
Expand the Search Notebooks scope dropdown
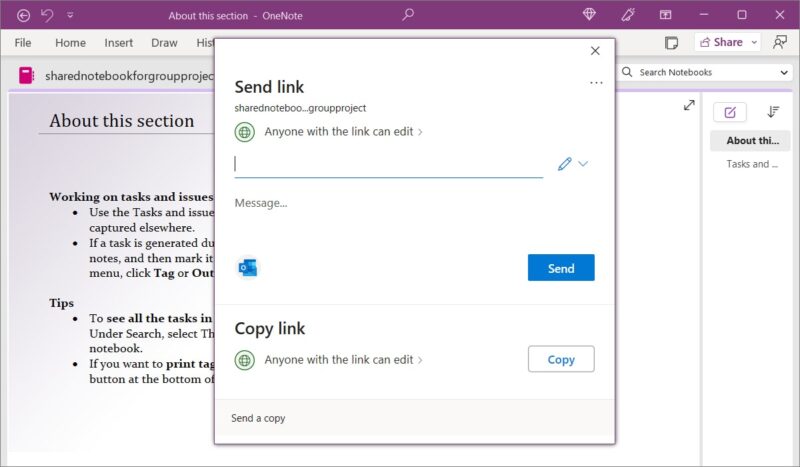[784, 72]
